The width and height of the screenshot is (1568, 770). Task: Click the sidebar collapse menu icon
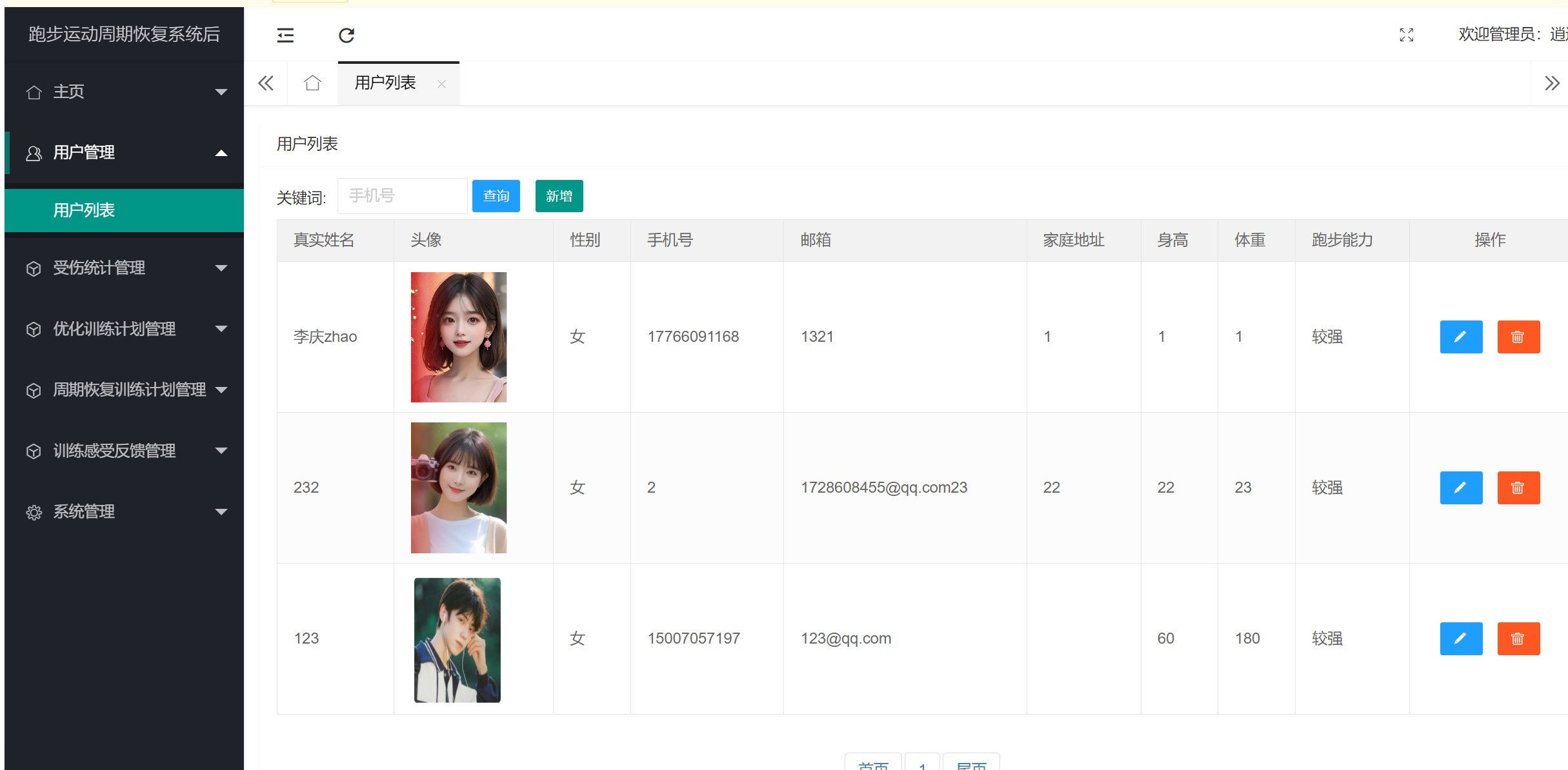(x=285, y=35)
